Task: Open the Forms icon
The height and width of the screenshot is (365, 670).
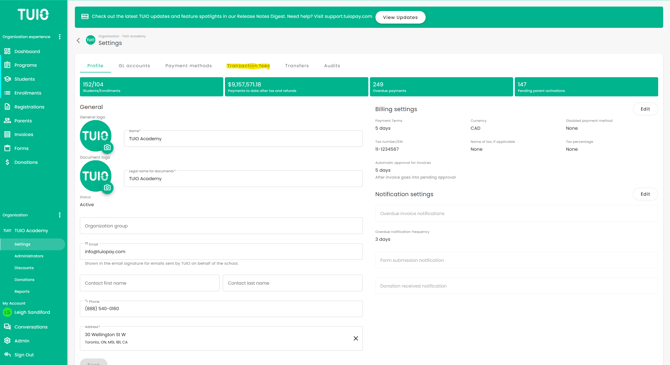Action: click(7, 148)
